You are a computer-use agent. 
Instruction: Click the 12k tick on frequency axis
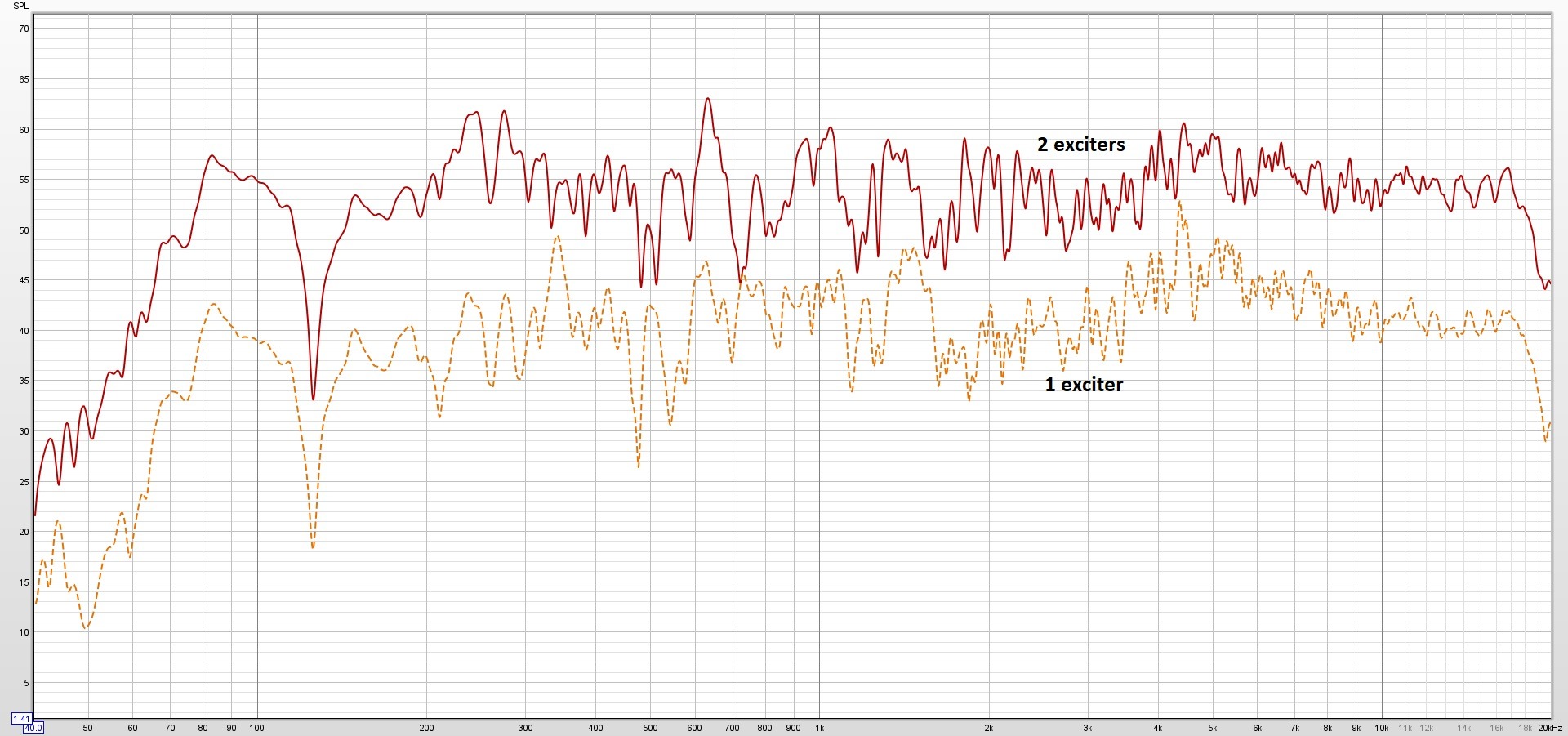coord(1426,728)
